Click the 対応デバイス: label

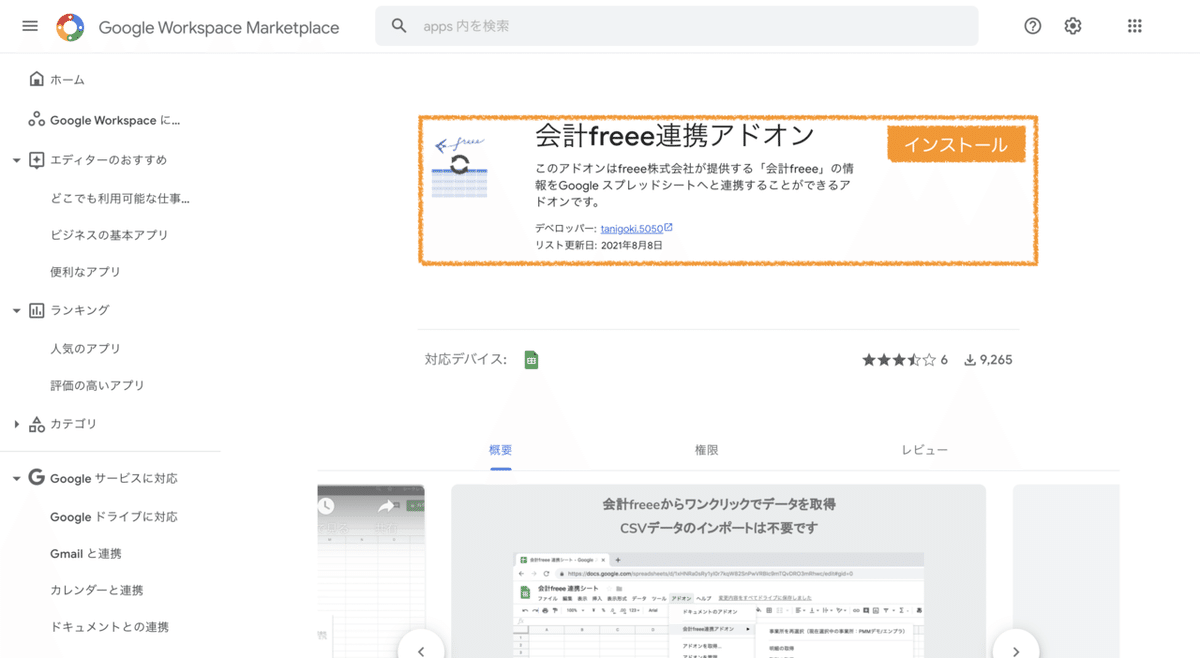point(466,360)
